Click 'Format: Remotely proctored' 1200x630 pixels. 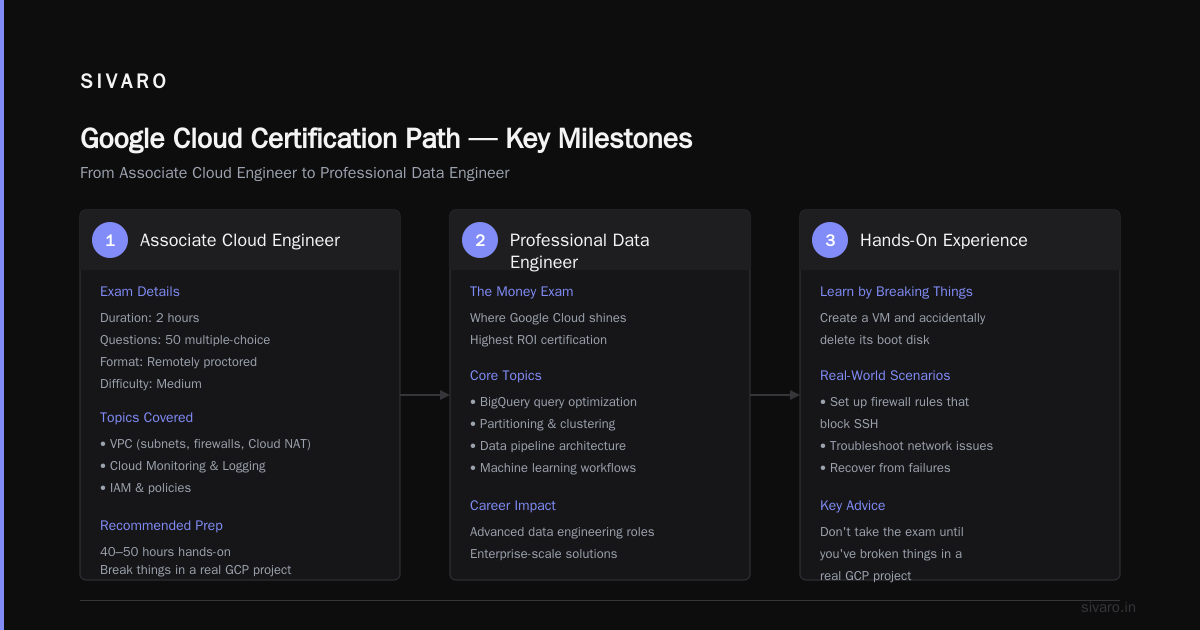(x=178, y=362)
